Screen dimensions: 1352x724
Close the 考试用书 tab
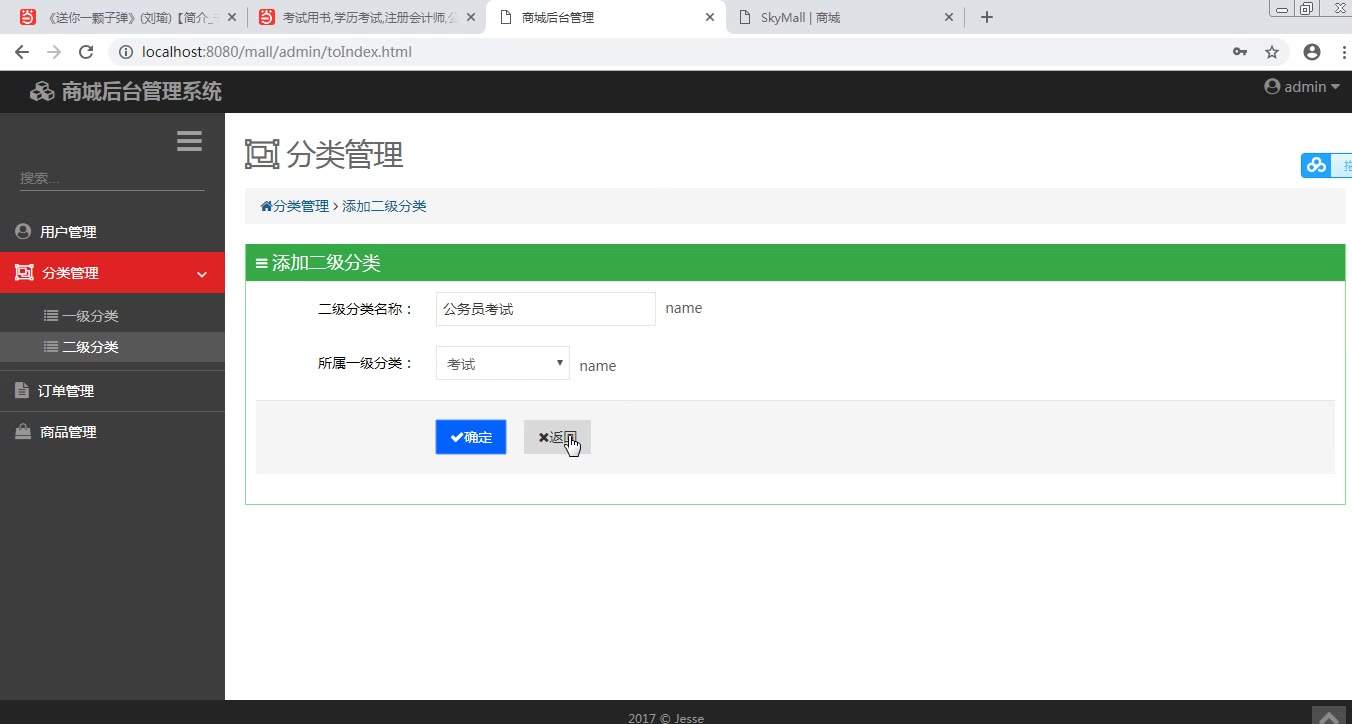click(471, 17)
